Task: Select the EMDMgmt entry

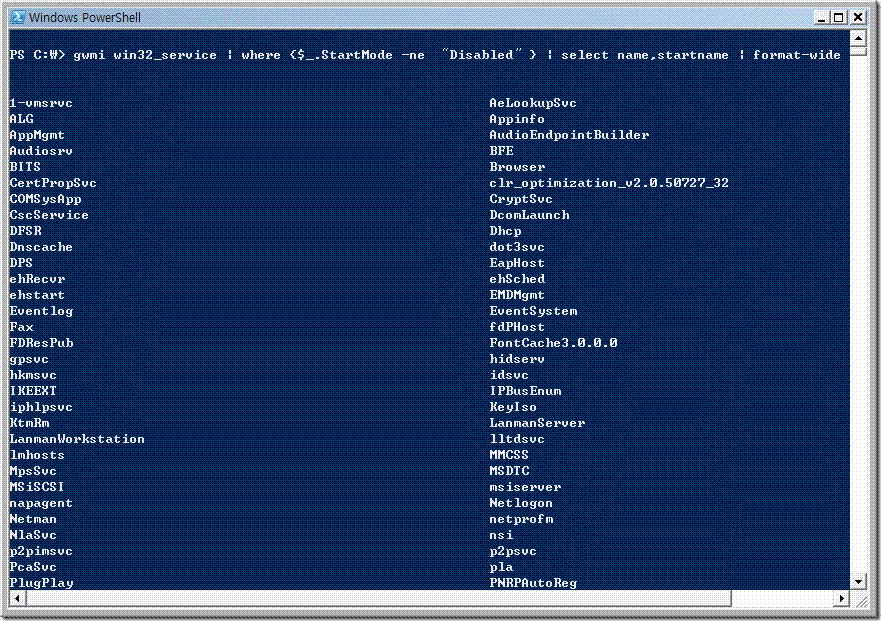Action: pyautogui.click(x=517, y=295)
